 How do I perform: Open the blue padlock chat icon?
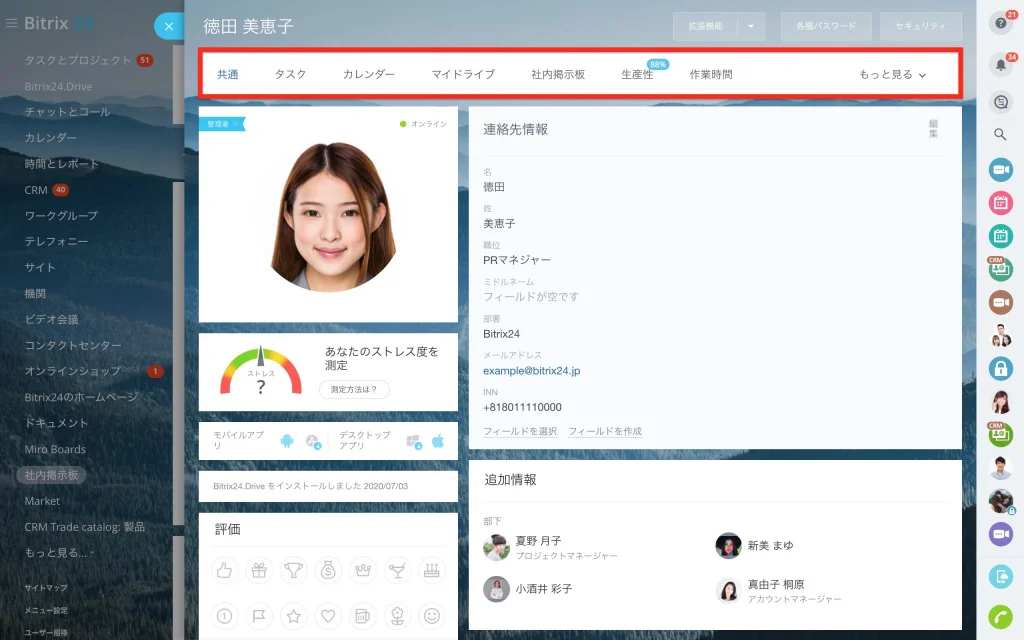click(x=1000, y=368)
